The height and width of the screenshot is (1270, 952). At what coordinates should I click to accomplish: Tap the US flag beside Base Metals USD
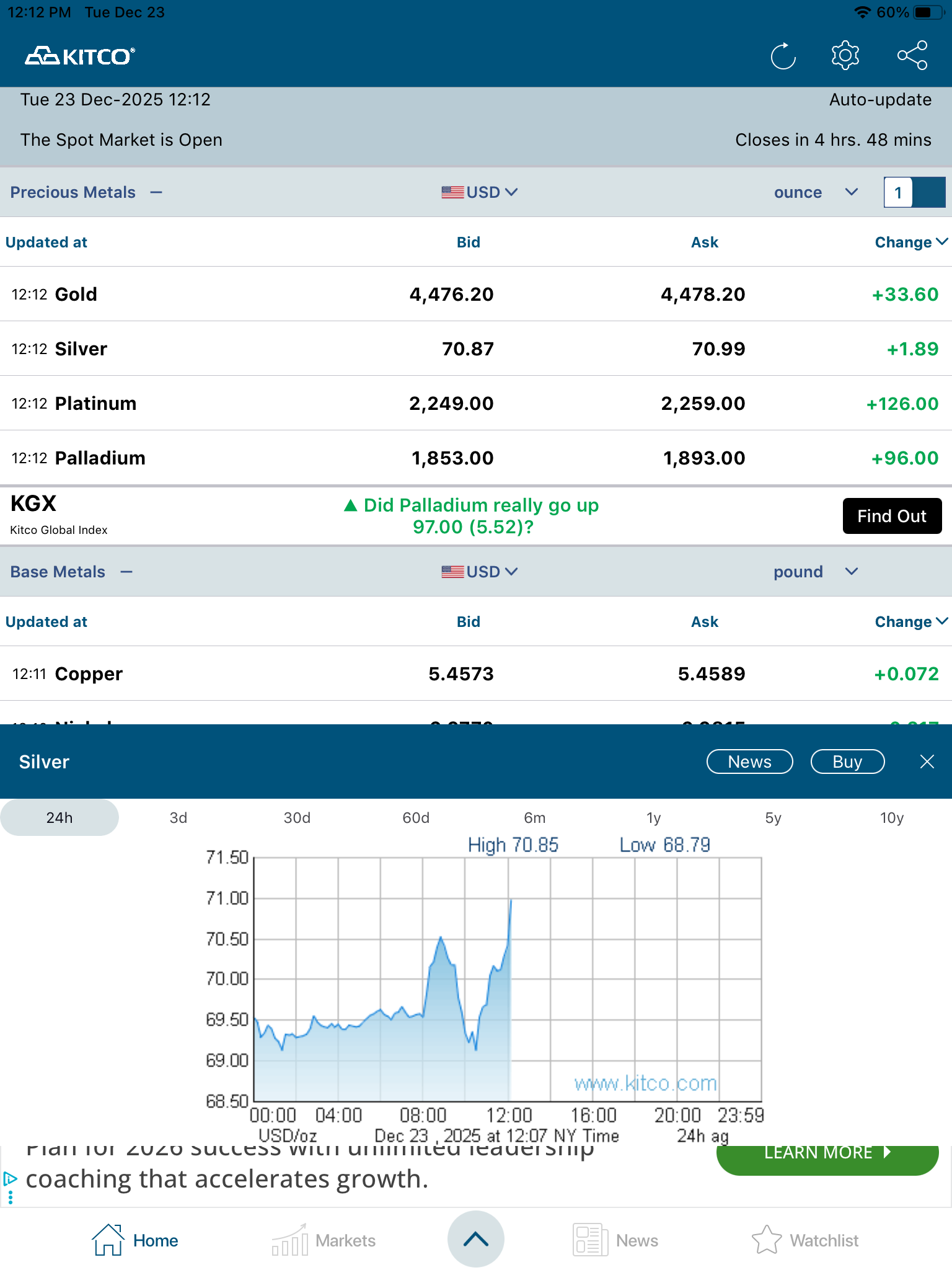click(x=452, y=572)
